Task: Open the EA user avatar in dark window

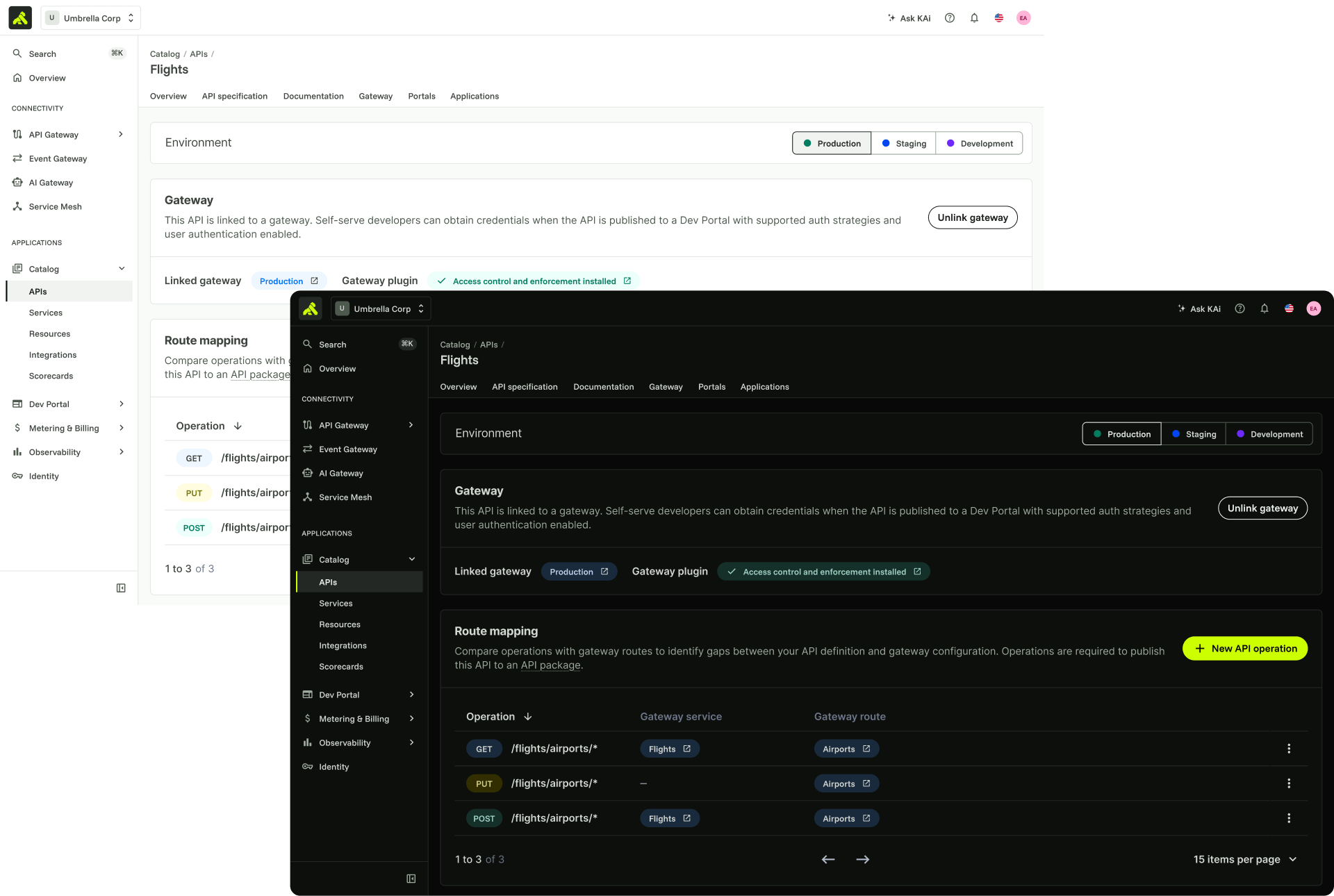Action: 1313,308
